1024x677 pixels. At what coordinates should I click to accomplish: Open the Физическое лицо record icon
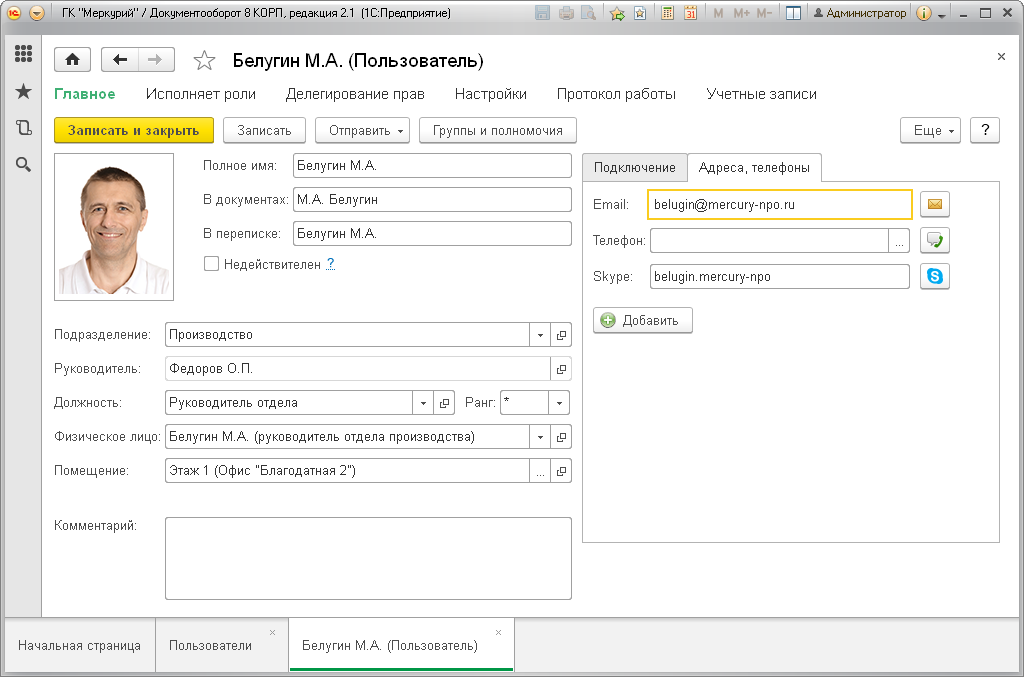point(561,437)
